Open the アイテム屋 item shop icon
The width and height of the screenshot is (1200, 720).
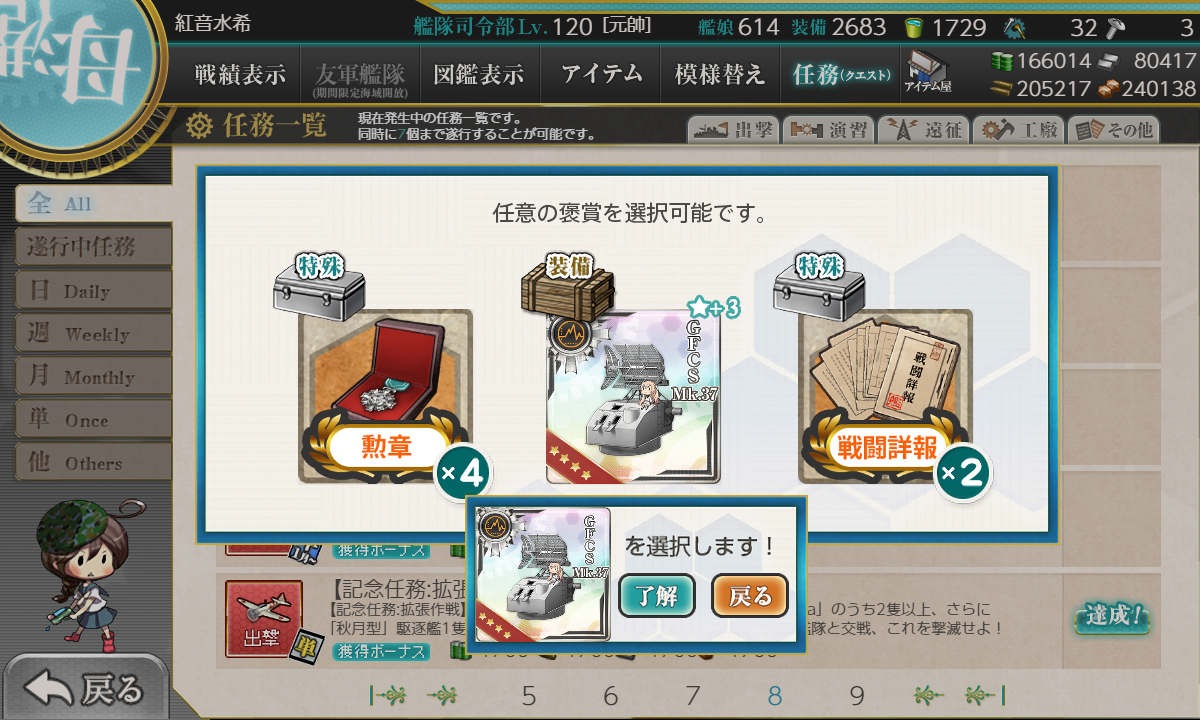coord(927,72)
